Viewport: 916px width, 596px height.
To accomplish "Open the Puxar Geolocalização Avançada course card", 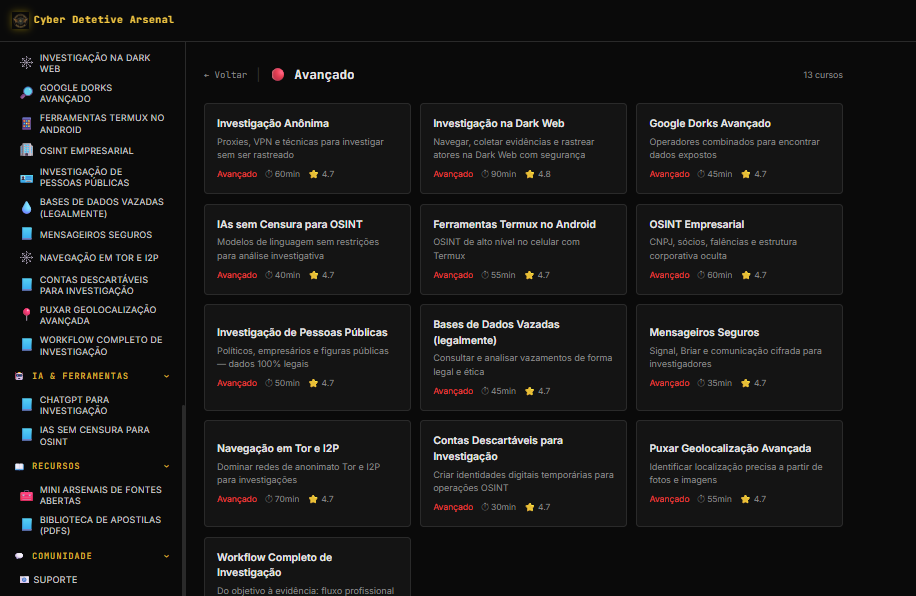I will 740,473.
